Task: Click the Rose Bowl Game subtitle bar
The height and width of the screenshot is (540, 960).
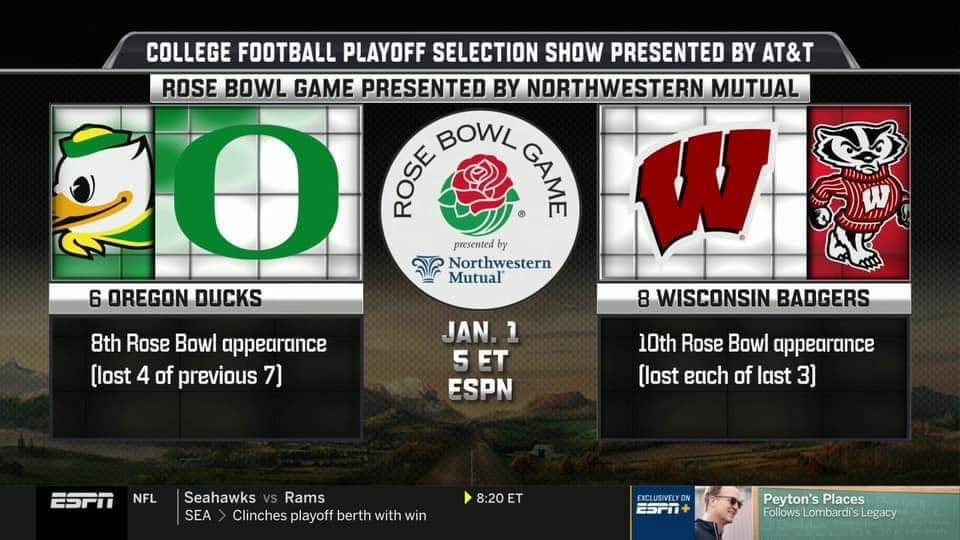Action: [x=480, y=87]
